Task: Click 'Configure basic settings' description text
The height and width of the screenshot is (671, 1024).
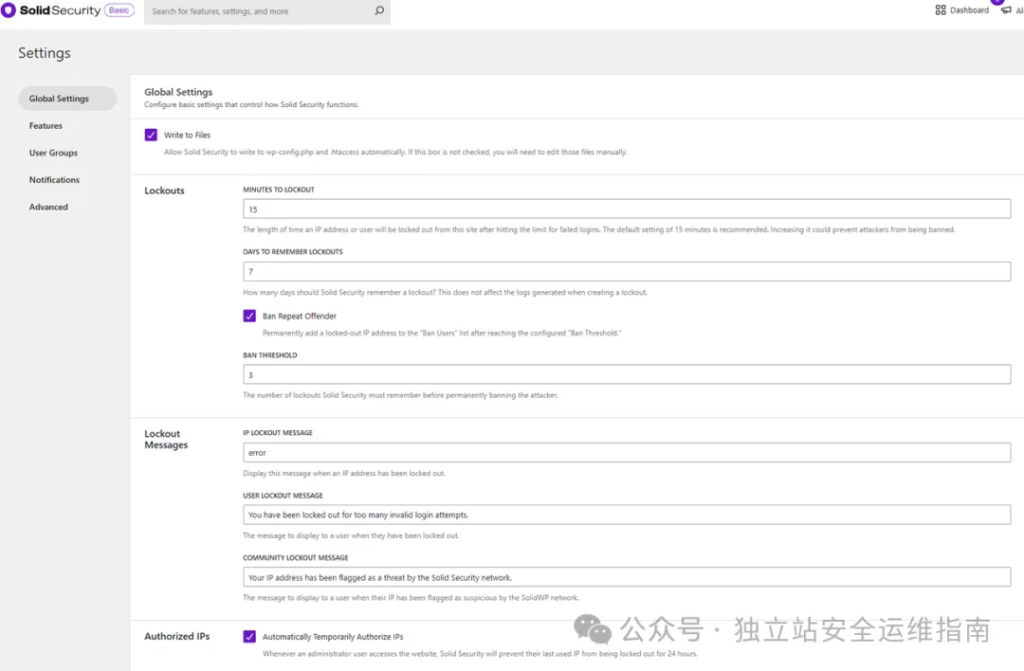Action: pos(251,105)
